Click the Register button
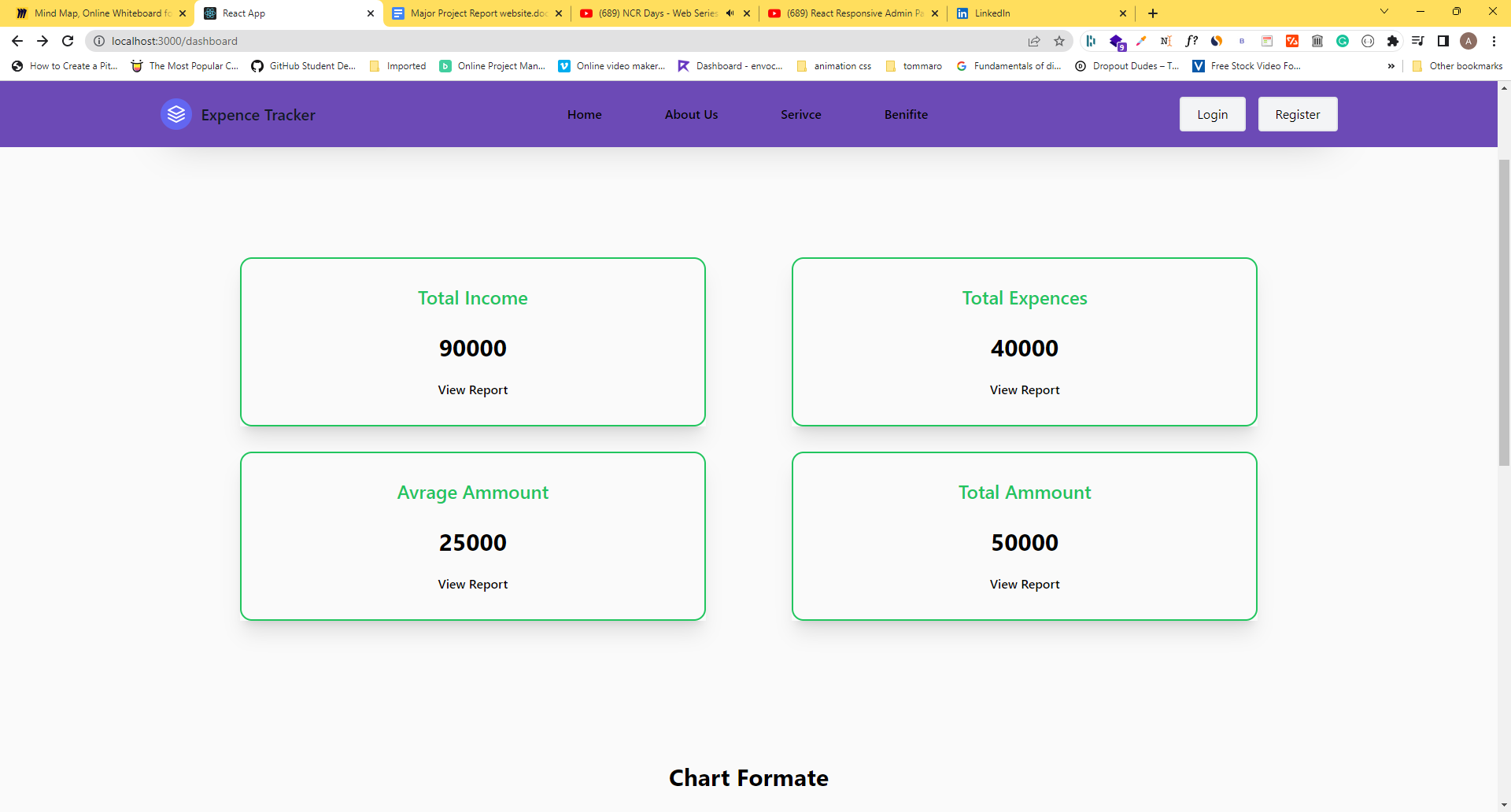Viewport: 1511px width, 812px height. 1297,114
